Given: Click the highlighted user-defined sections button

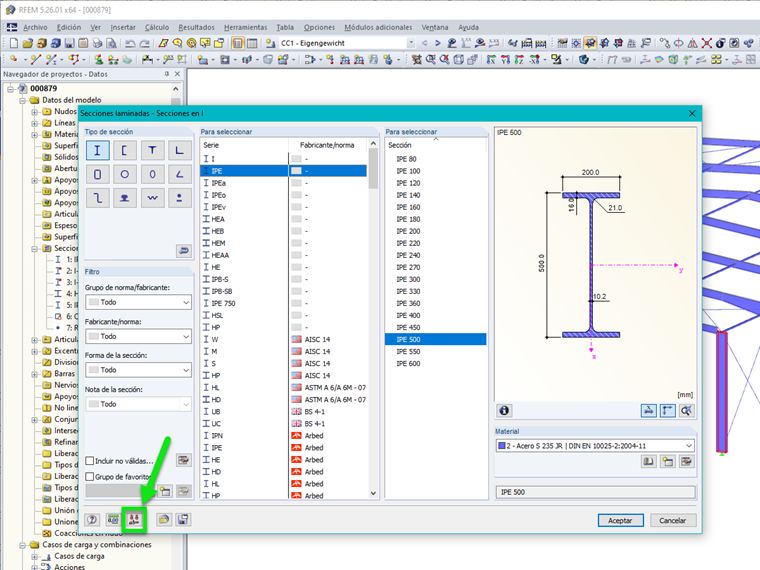Looking at the screenshot, I should point(134,520).
